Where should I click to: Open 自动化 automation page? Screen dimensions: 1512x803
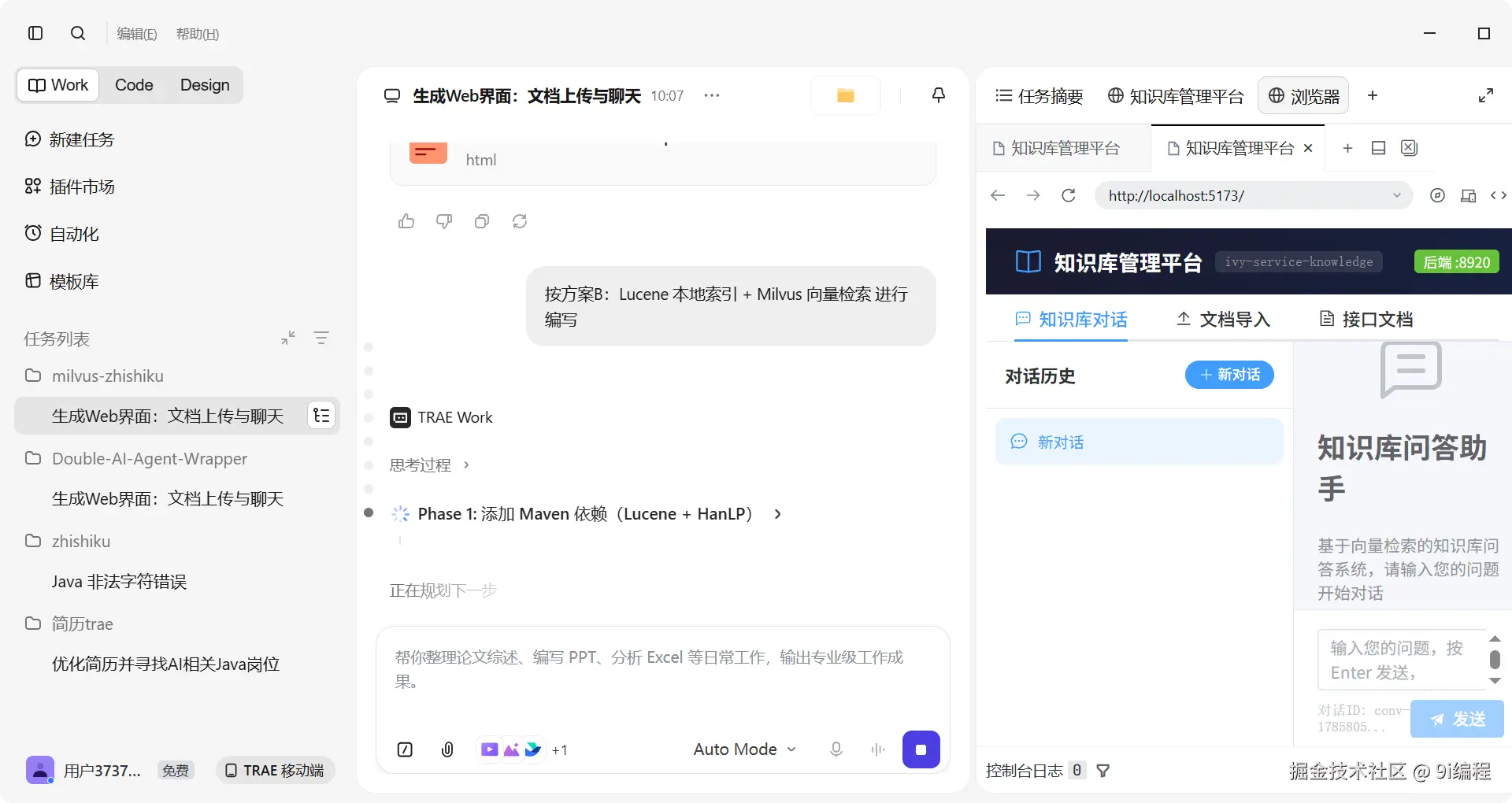point(61,234)
